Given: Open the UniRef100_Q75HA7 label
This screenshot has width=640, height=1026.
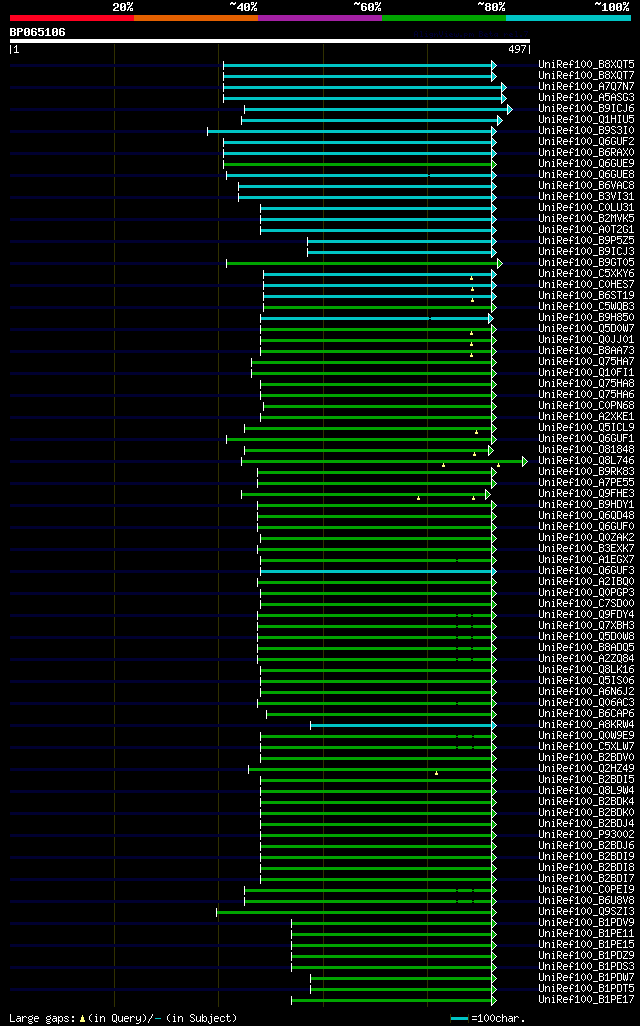Looking at the screenshot, I should (586, 362).
